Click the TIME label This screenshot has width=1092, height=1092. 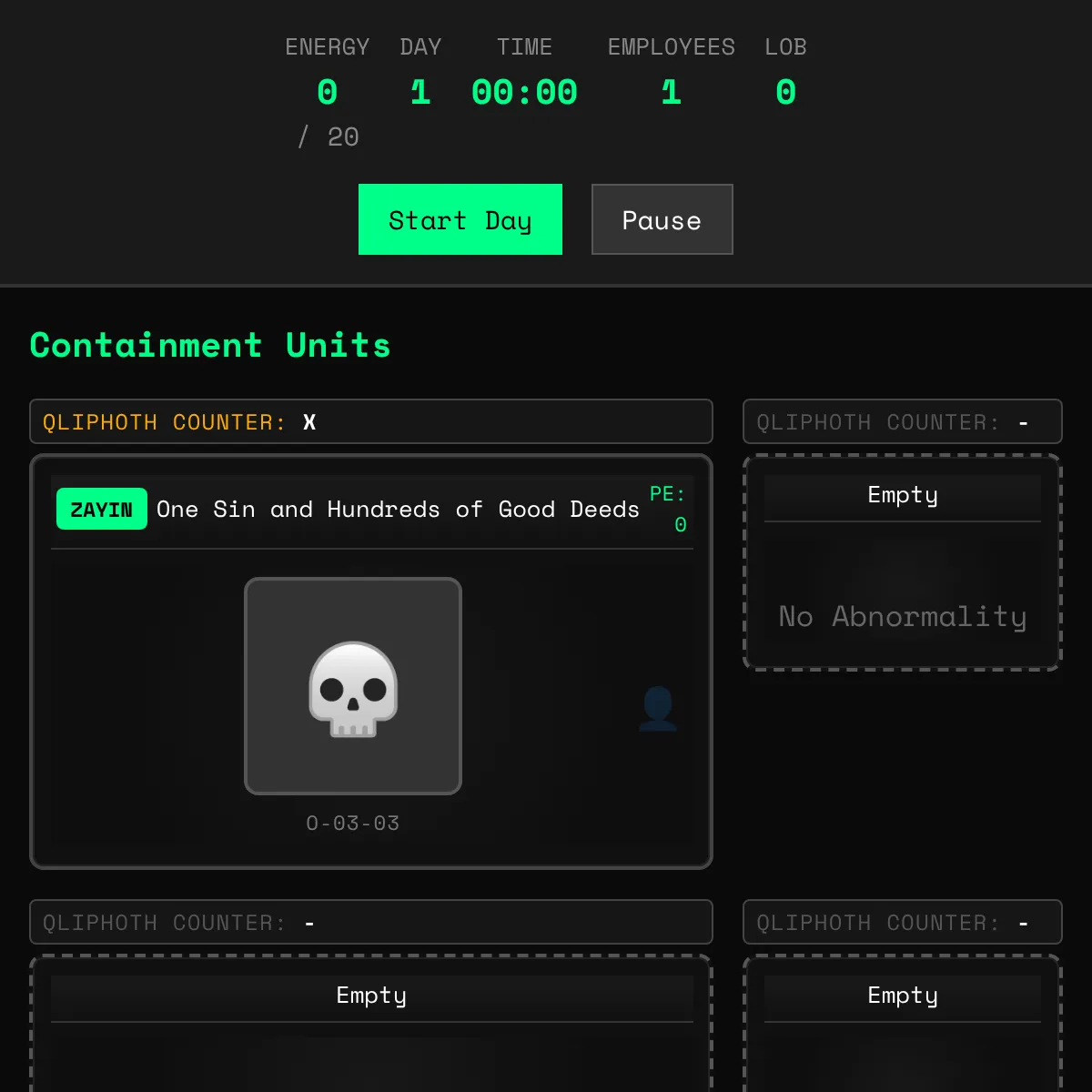[524, 47]
